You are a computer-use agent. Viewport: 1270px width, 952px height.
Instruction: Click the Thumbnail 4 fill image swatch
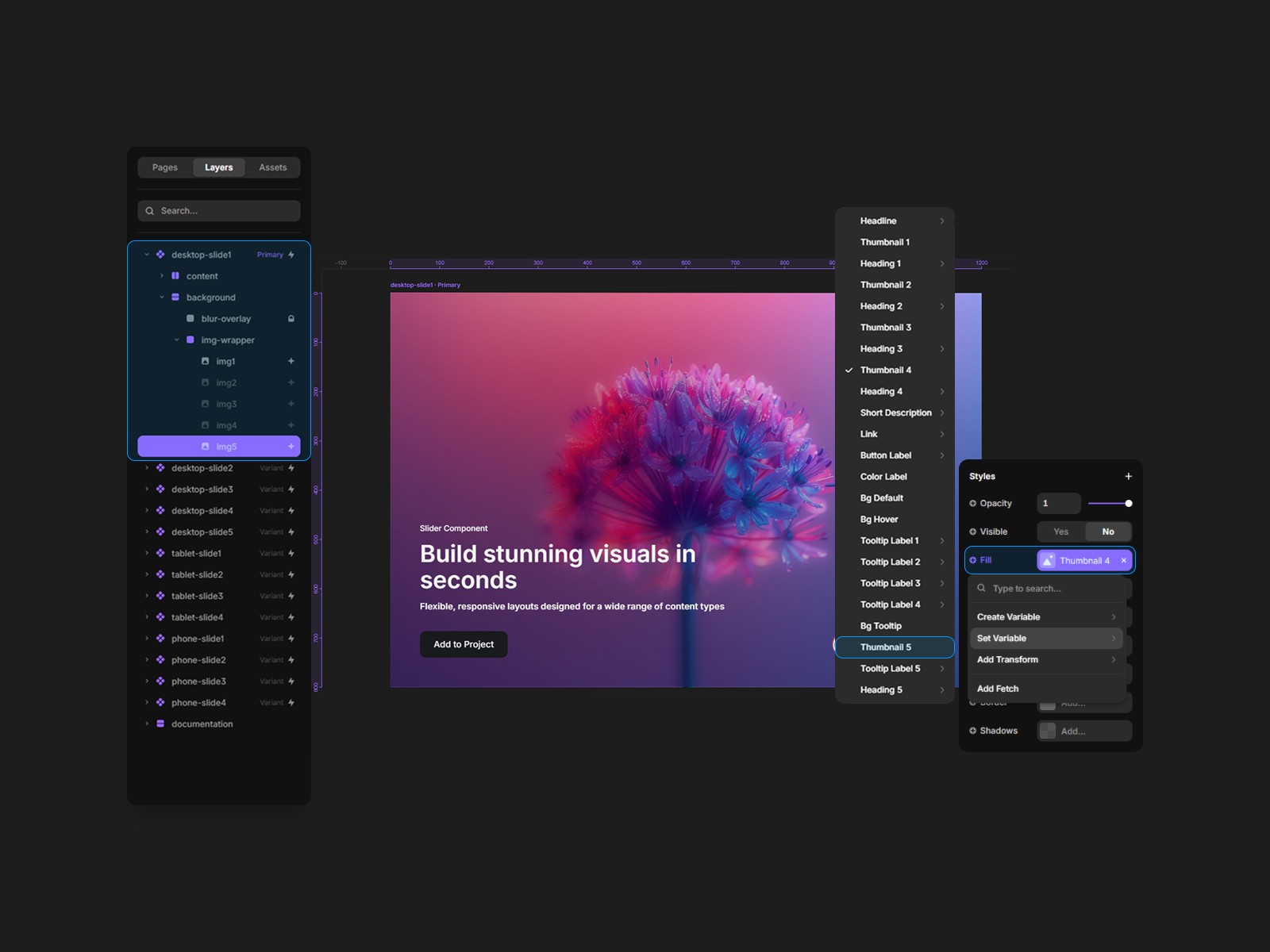(1049, 561)
